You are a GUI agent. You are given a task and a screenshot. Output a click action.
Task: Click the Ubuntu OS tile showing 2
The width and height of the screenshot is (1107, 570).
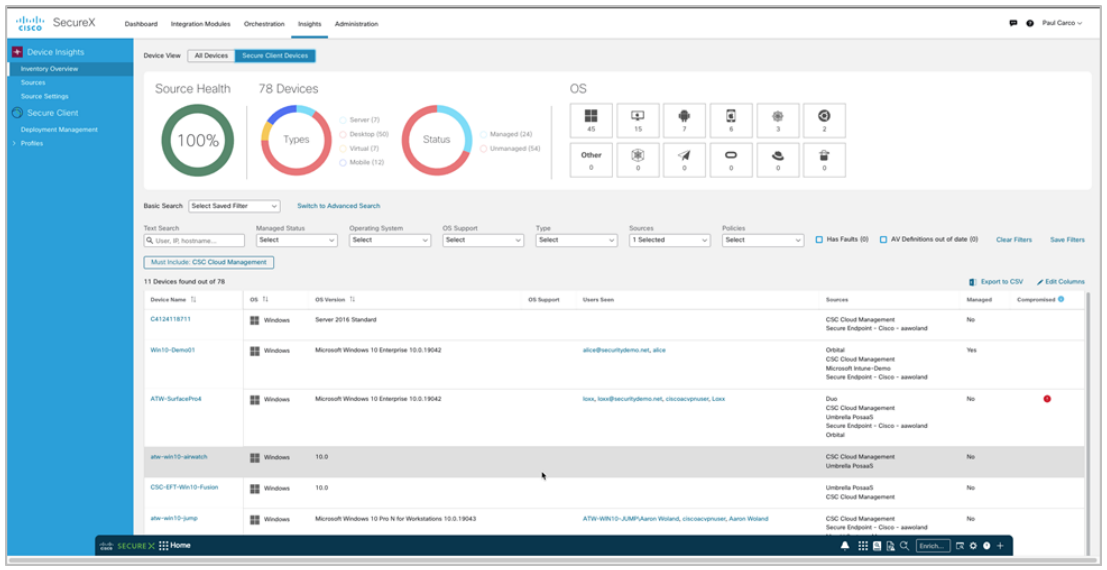click(x=824, y=121)
